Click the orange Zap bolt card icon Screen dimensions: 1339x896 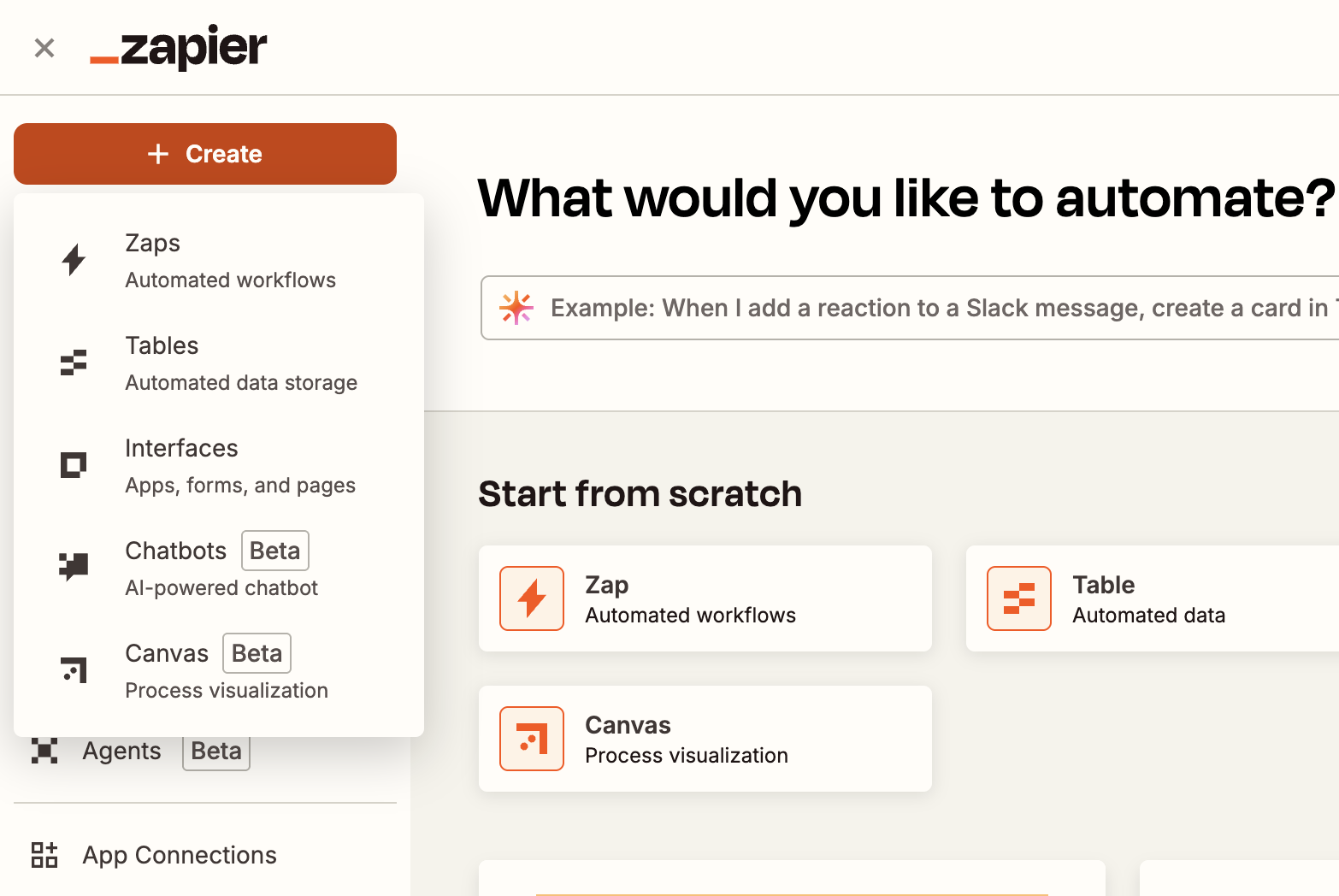[532, 598]
